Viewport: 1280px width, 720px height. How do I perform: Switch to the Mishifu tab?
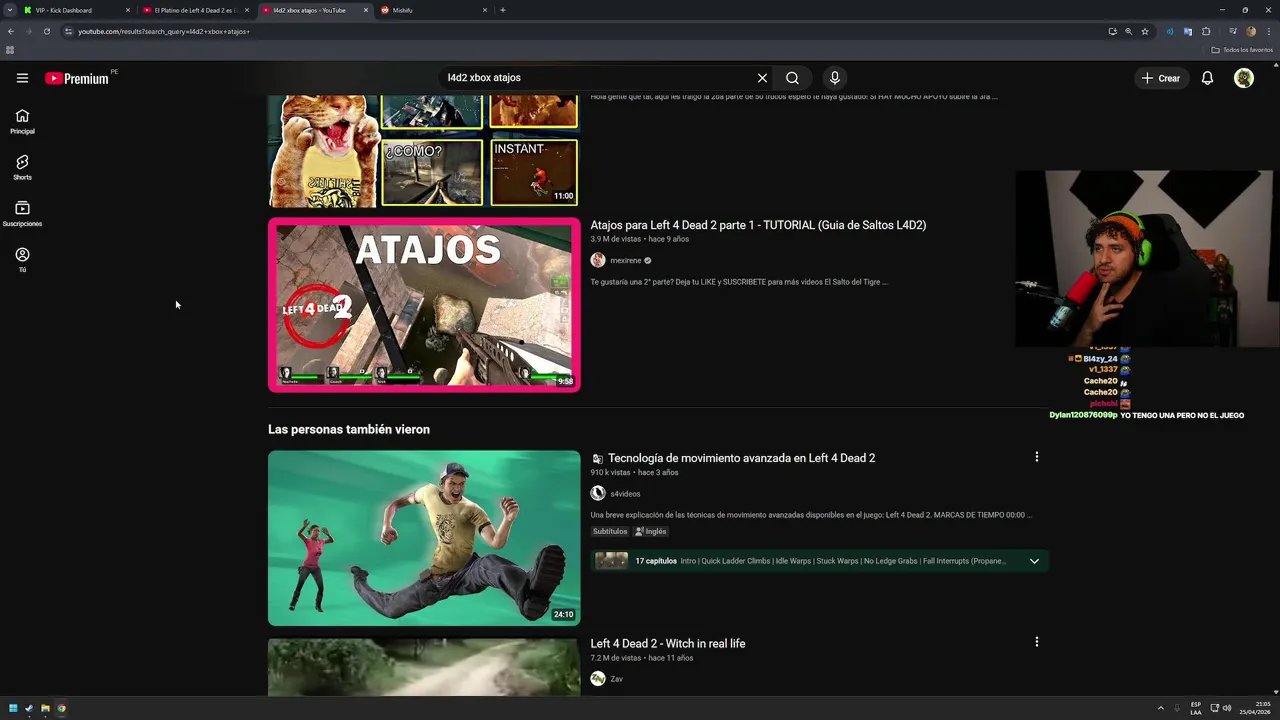pos(428,10)
